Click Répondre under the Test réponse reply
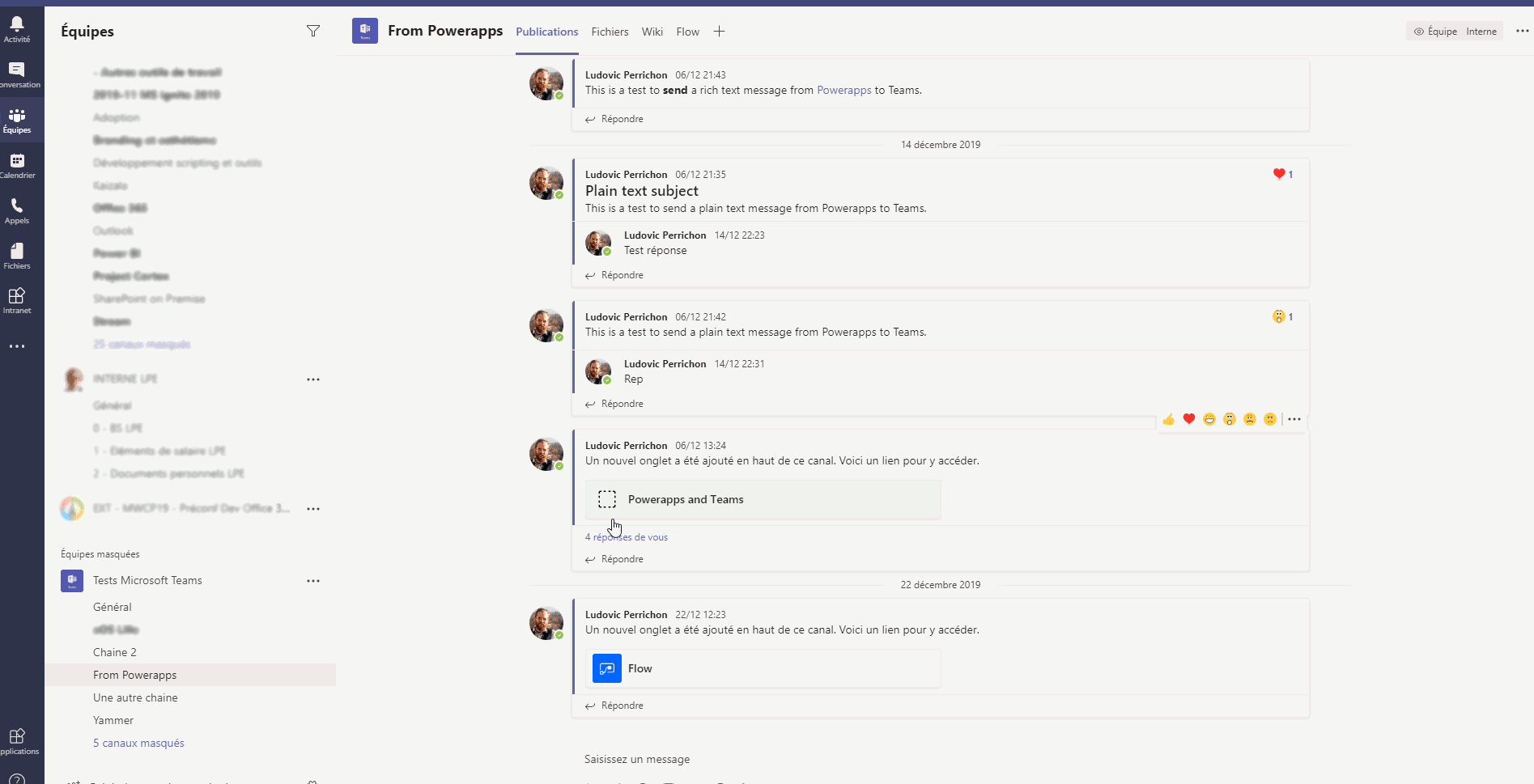 (x=614, y=275)
